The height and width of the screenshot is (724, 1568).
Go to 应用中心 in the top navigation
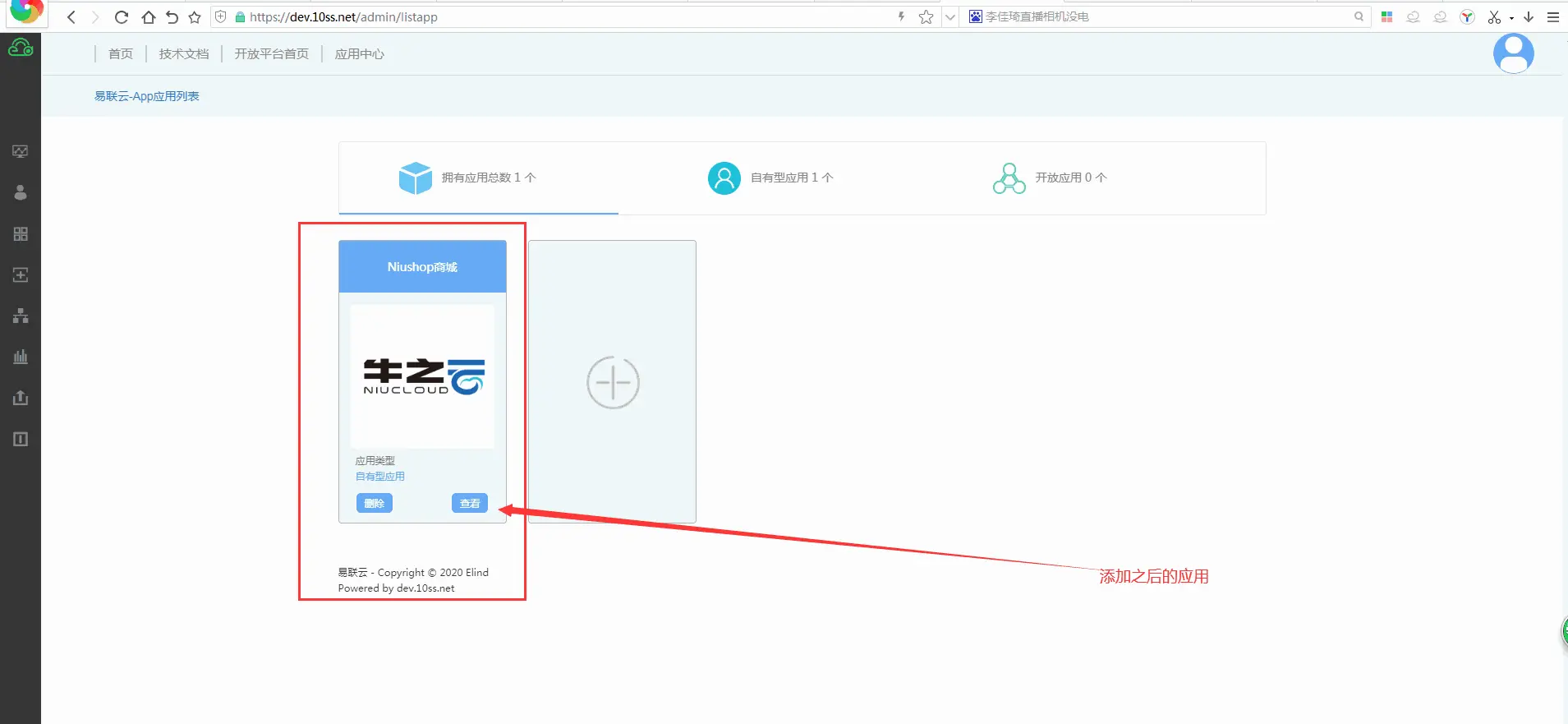tap(359, 54)
